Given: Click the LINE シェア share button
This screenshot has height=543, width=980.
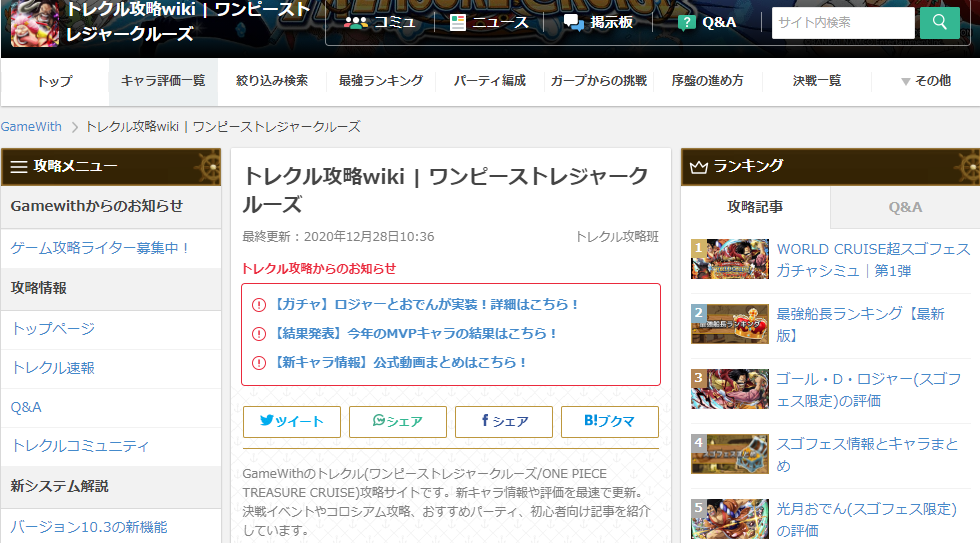Looking at the screenshot, I should pyautogui.click(x=398, y=422).
